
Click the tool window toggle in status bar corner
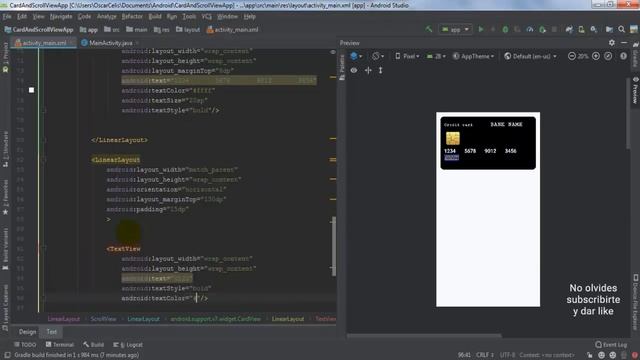[7, 355]
